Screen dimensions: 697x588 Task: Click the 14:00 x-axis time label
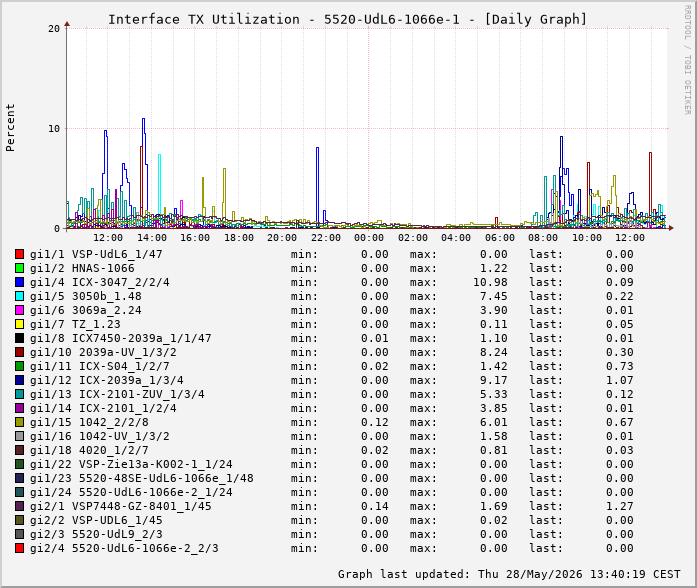tap(152, 238)
